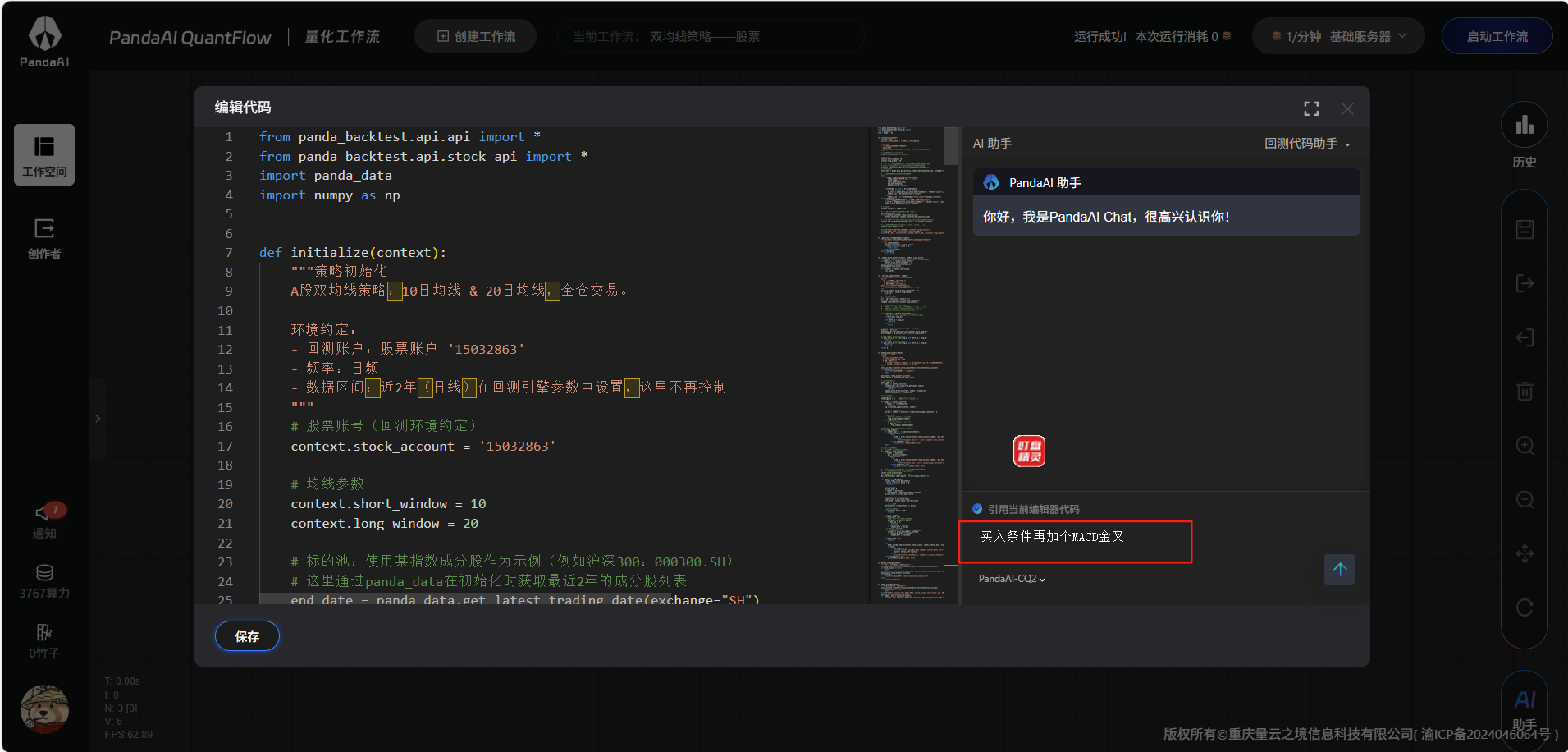Expand the left sidebar collapse arrow

coord(98,419)
